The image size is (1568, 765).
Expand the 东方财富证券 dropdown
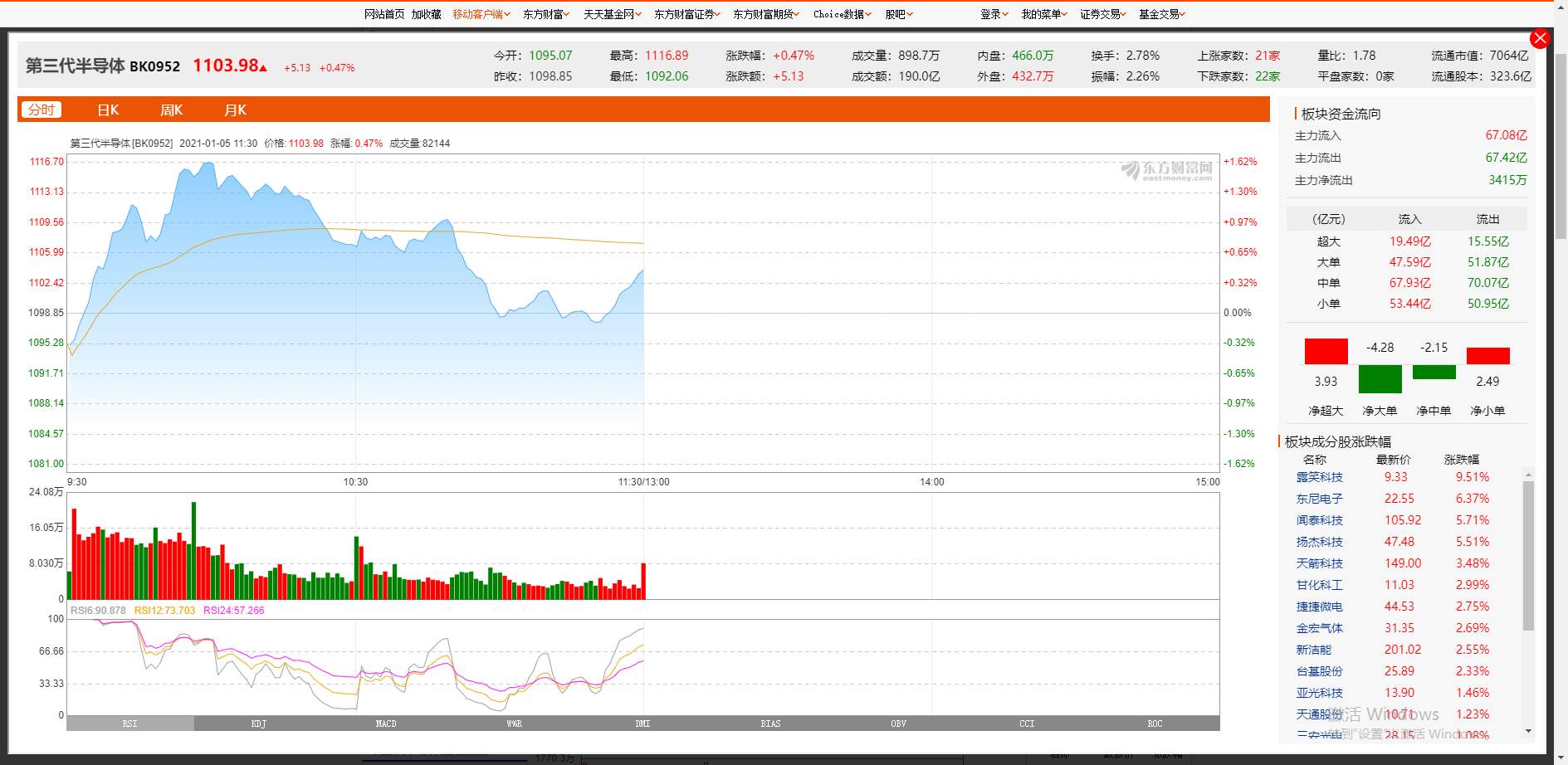[686, 14]
